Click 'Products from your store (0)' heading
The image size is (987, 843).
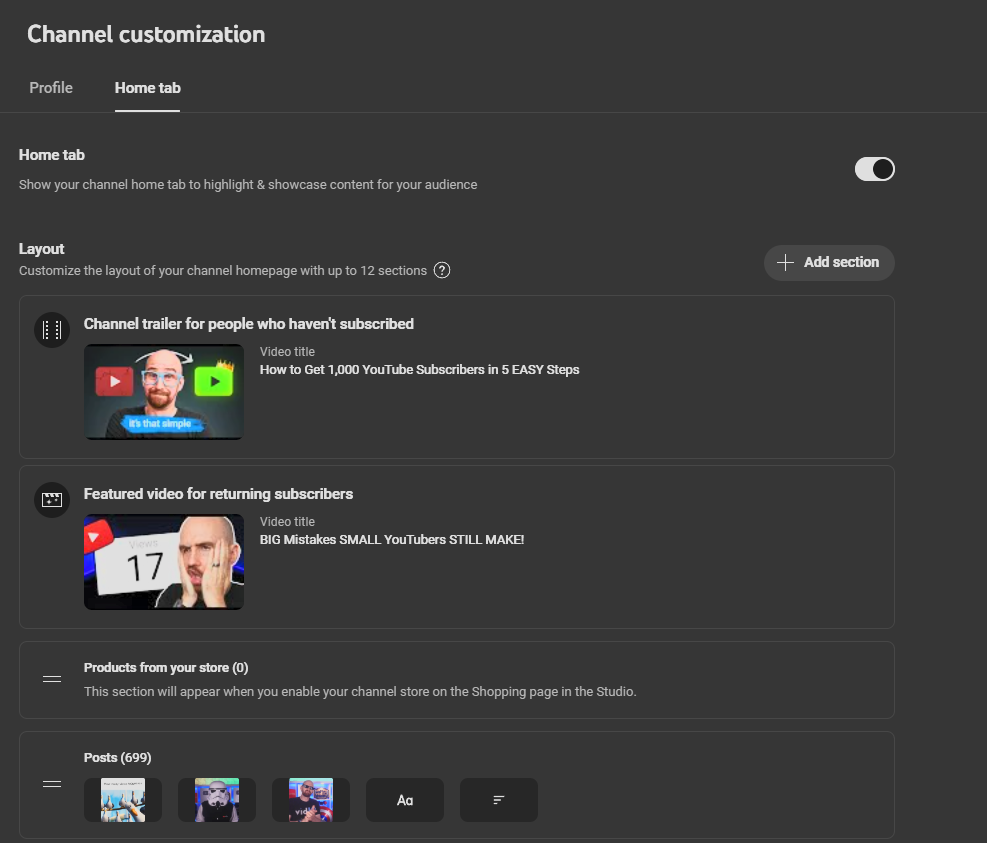pos(166,667)
